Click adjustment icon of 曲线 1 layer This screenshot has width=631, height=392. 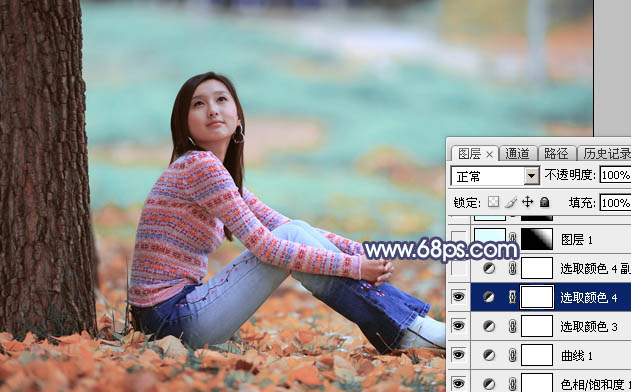[x=489, y=355]
